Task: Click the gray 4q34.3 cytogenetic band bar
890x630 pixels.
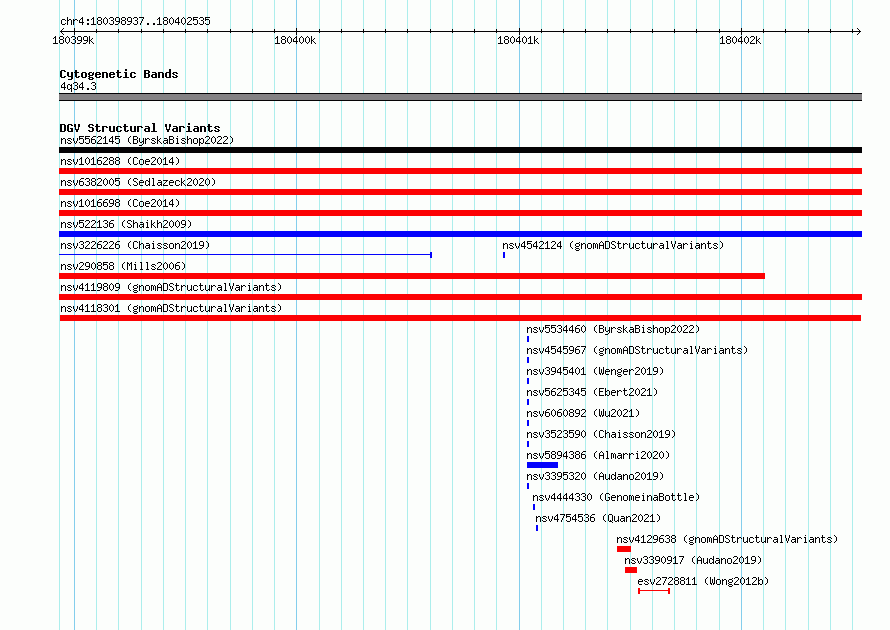Action: tap(460, 97)
